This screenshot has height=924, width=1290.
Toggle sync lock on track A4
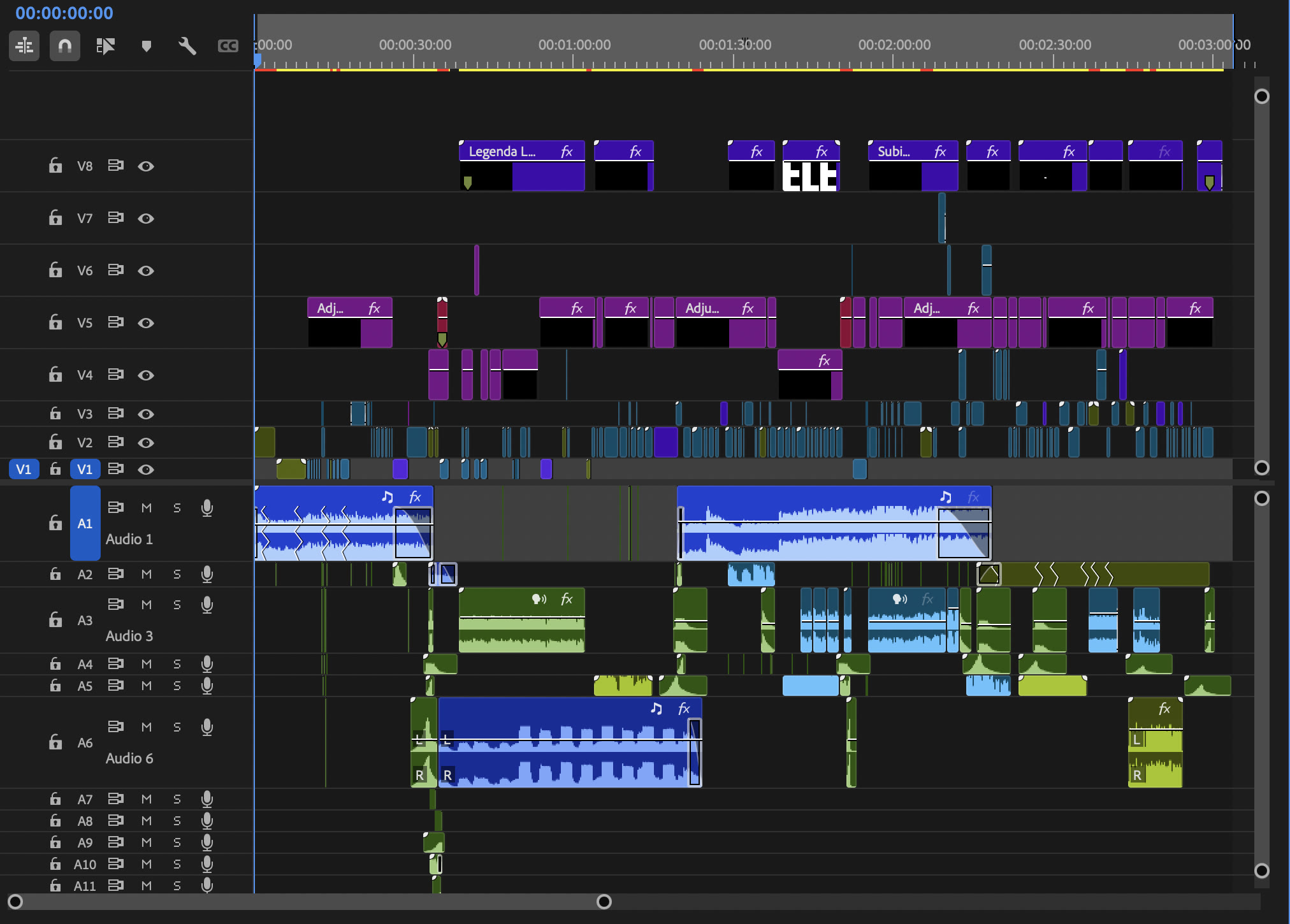click(x=115, y=664)
